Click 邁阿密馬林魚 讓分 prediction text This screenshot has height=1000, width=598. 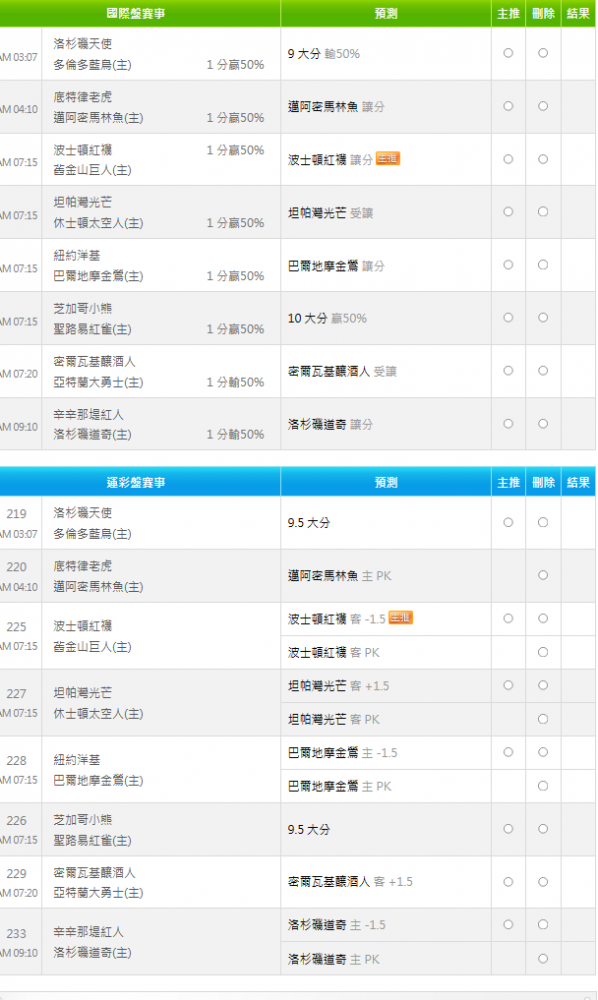[336, 107]
